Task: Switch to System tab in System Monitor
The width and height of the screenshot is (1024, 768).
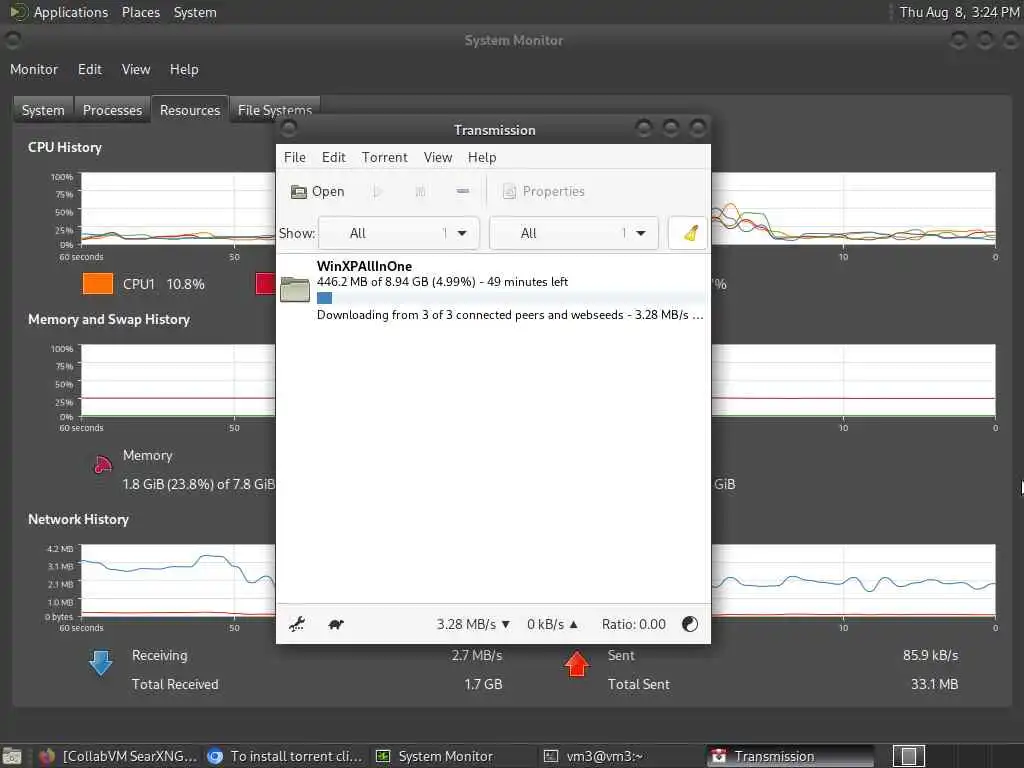Action: 43,110
